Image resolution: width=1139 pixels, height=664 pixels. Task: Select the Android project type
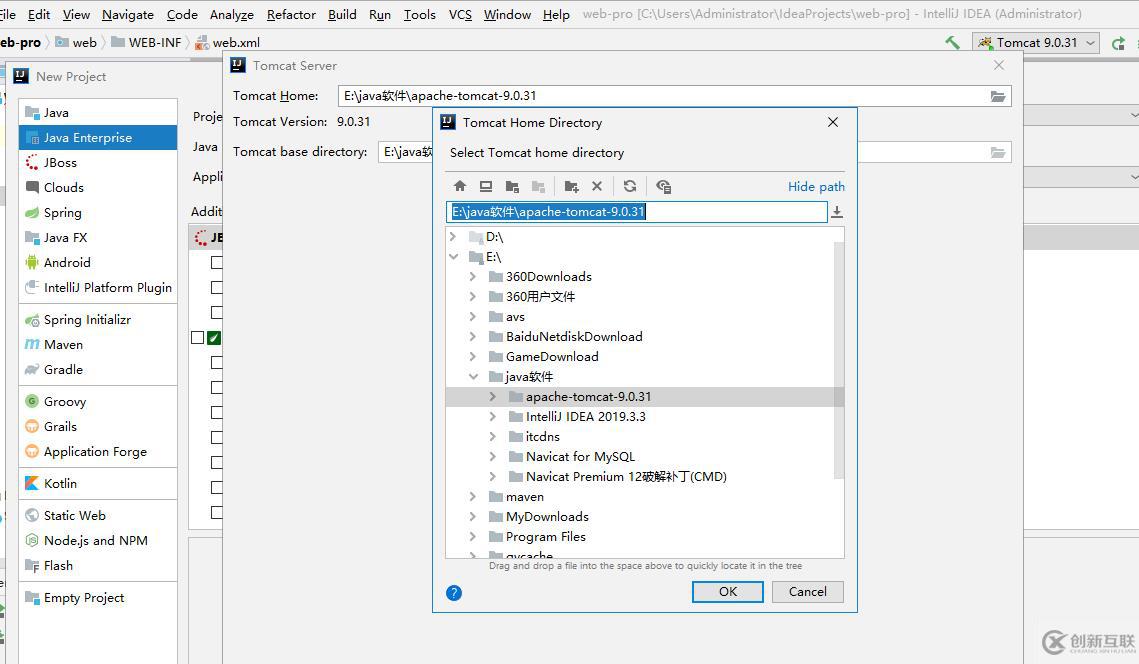(98, 262)
